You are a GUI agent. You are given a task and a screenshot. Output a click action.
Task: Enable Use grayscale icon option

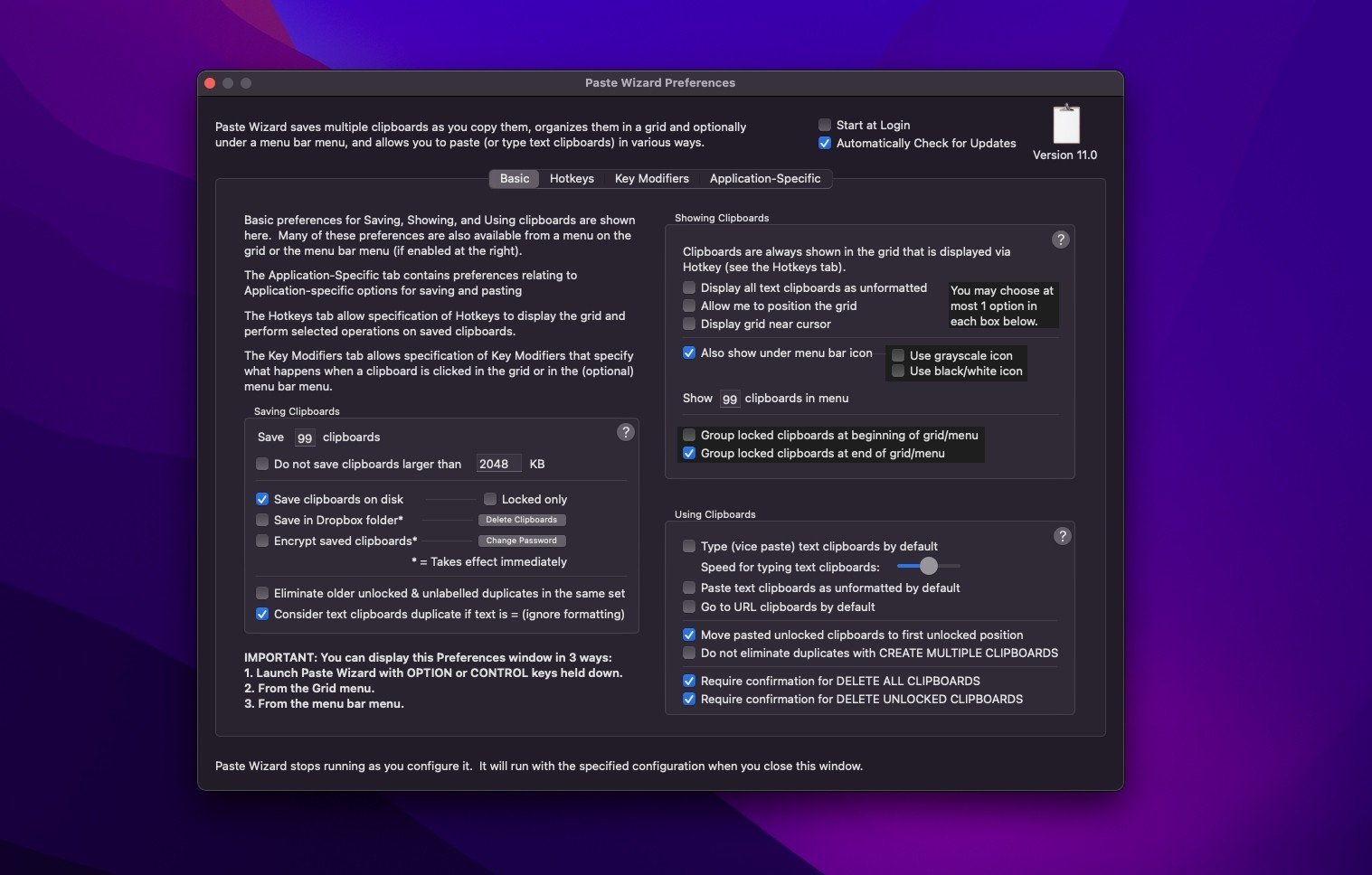tap(898, 355)
